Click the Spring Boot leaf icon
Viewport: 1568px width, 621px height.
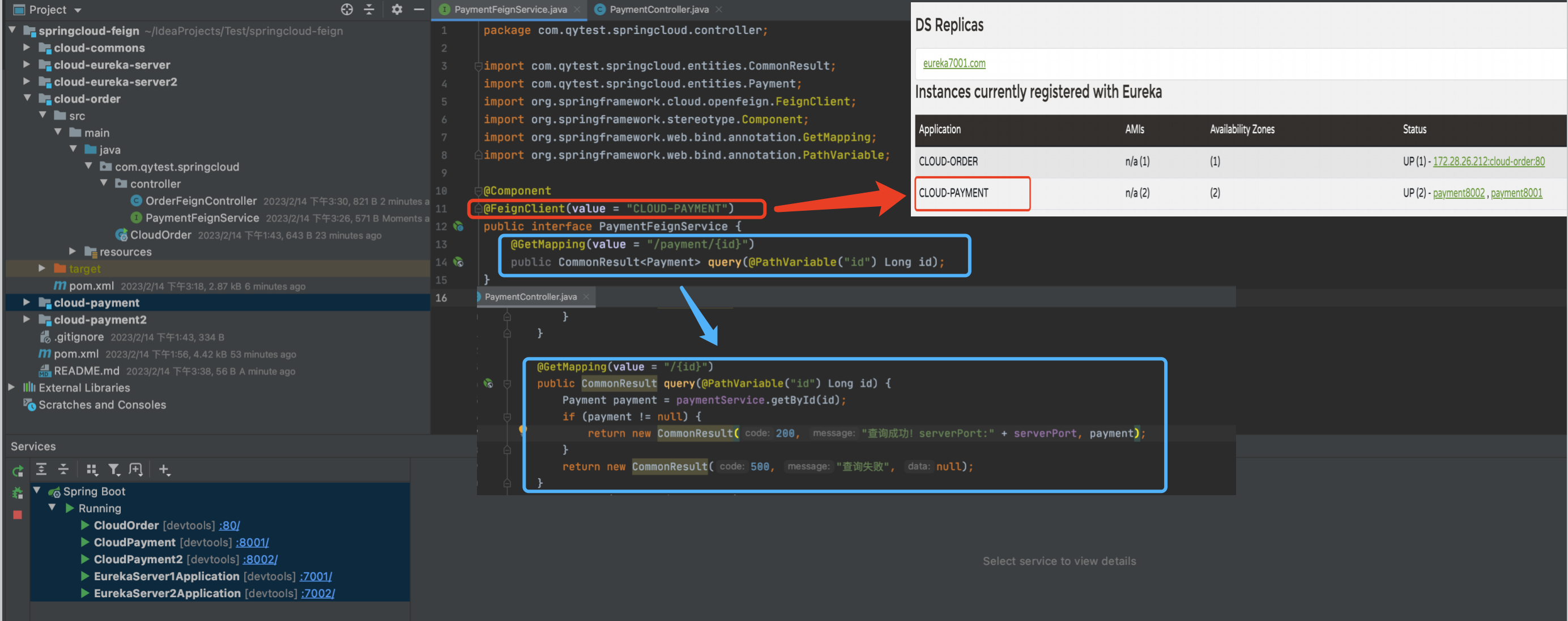click(x=54, y=492)
